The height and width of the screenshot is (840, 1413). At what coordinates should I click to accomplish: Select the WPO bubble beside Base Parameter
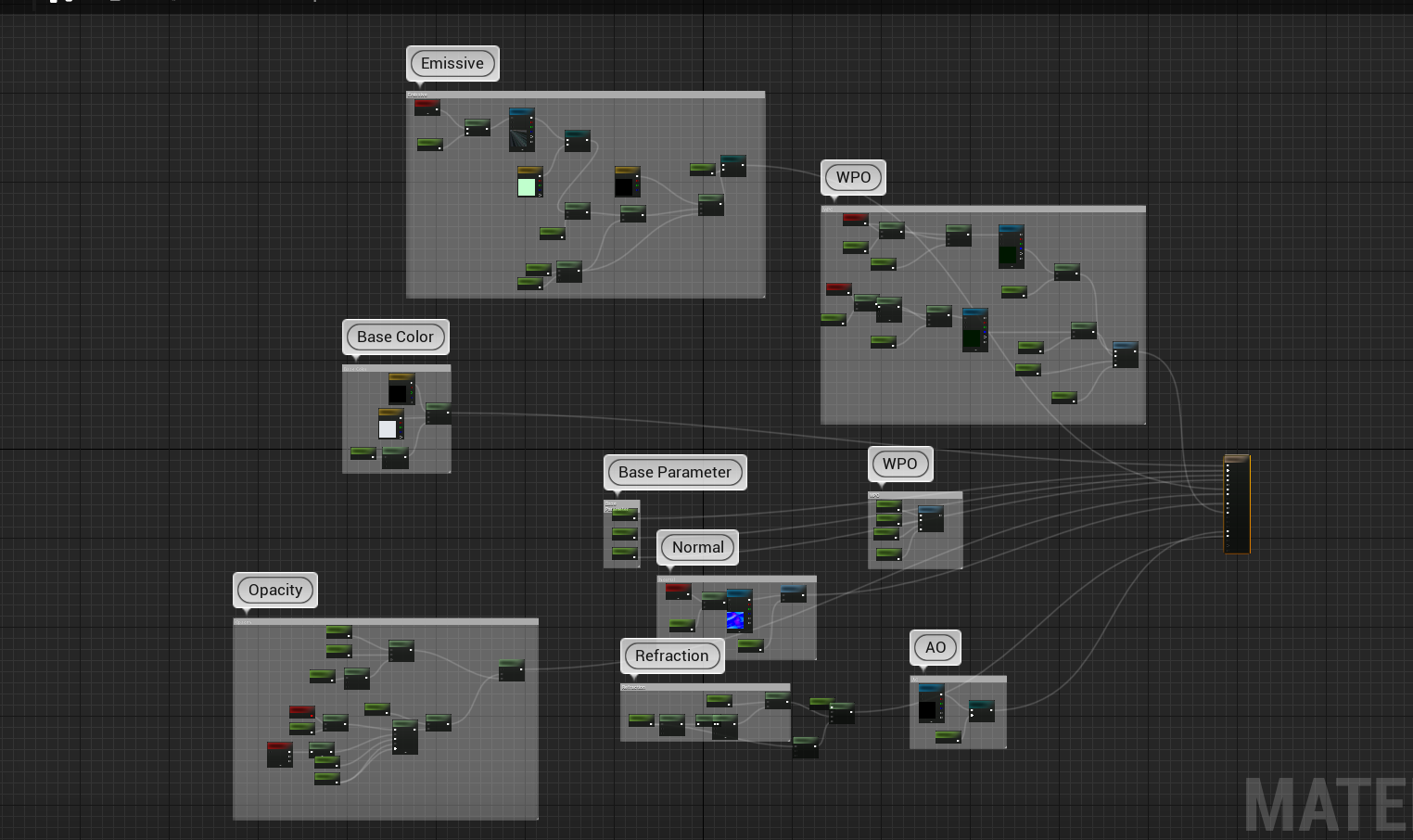[x=899, y=464]
